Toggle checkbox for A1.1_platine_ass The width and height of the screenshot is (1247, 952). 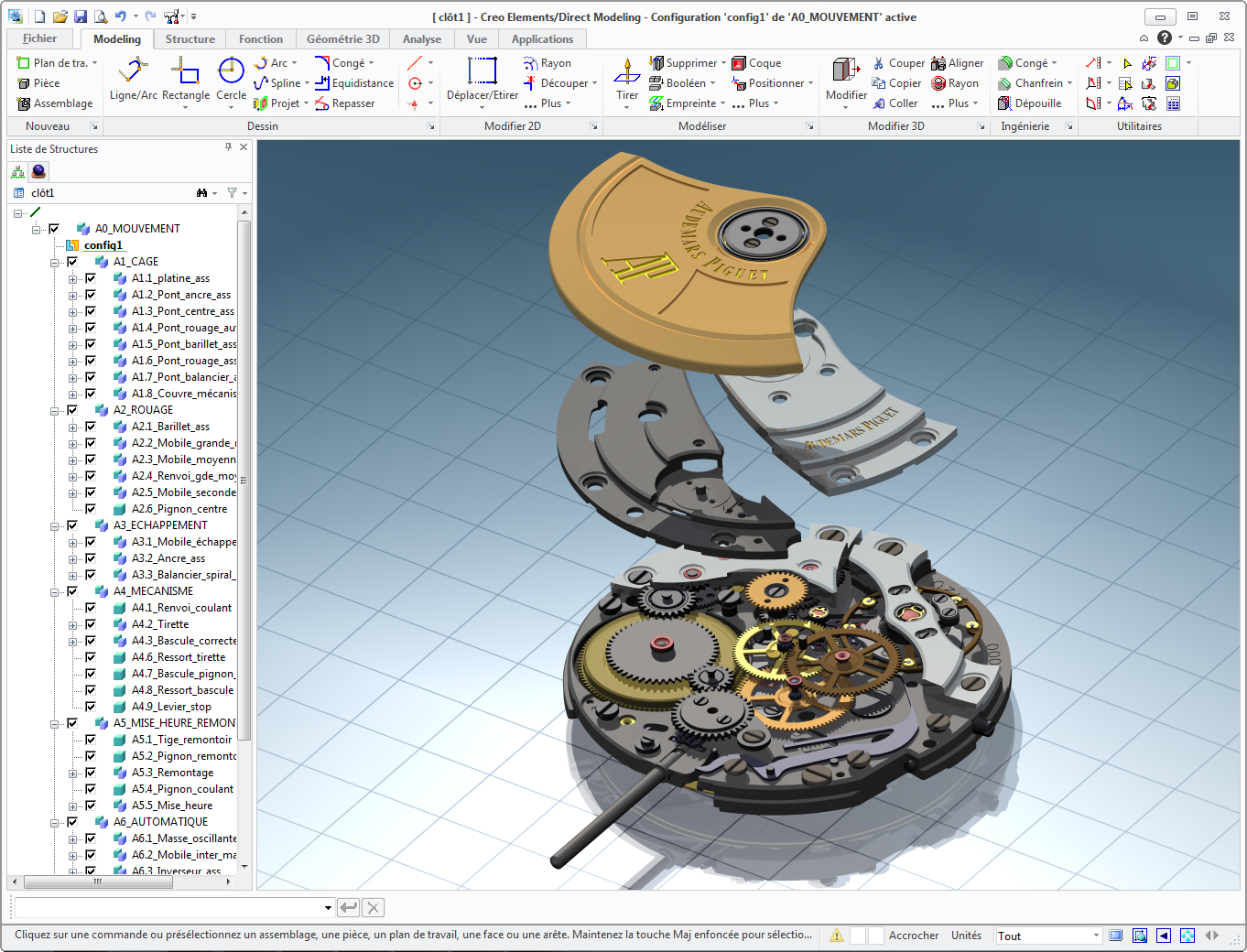[x=91, y=278]
